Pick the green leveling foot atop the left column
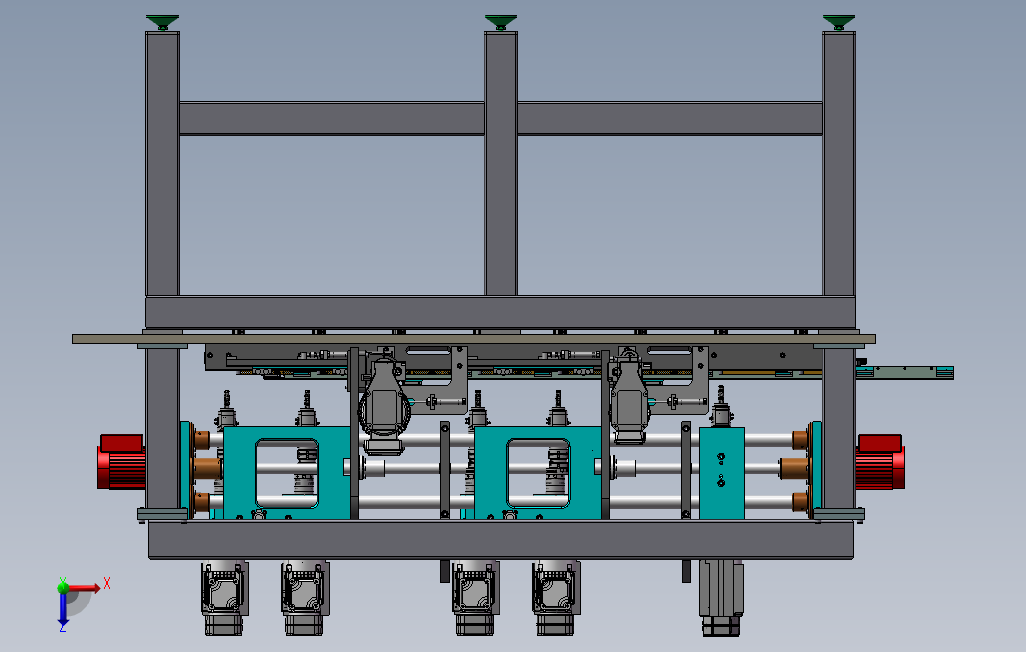 pyautogui.click(x=162, y=23)
